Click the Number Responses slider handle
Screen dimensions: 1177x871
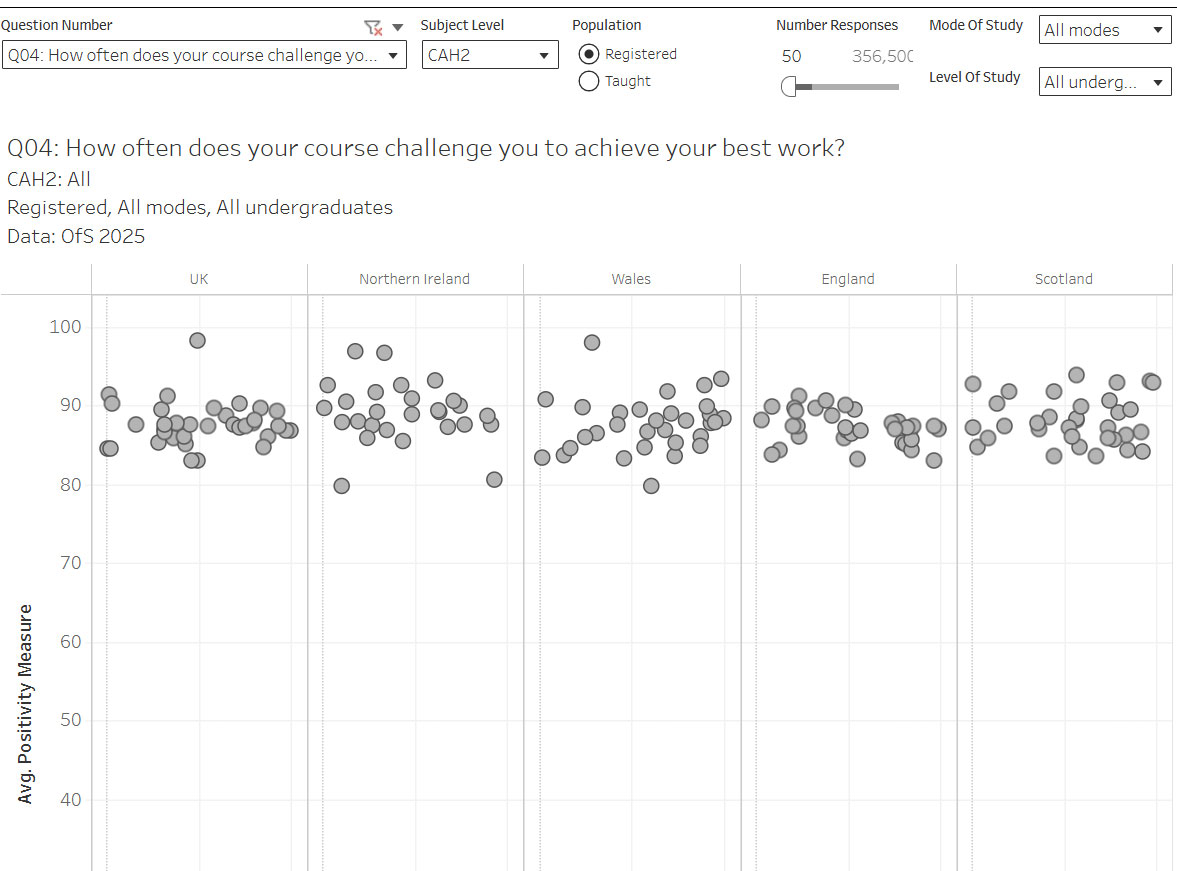tap(790, 88)
